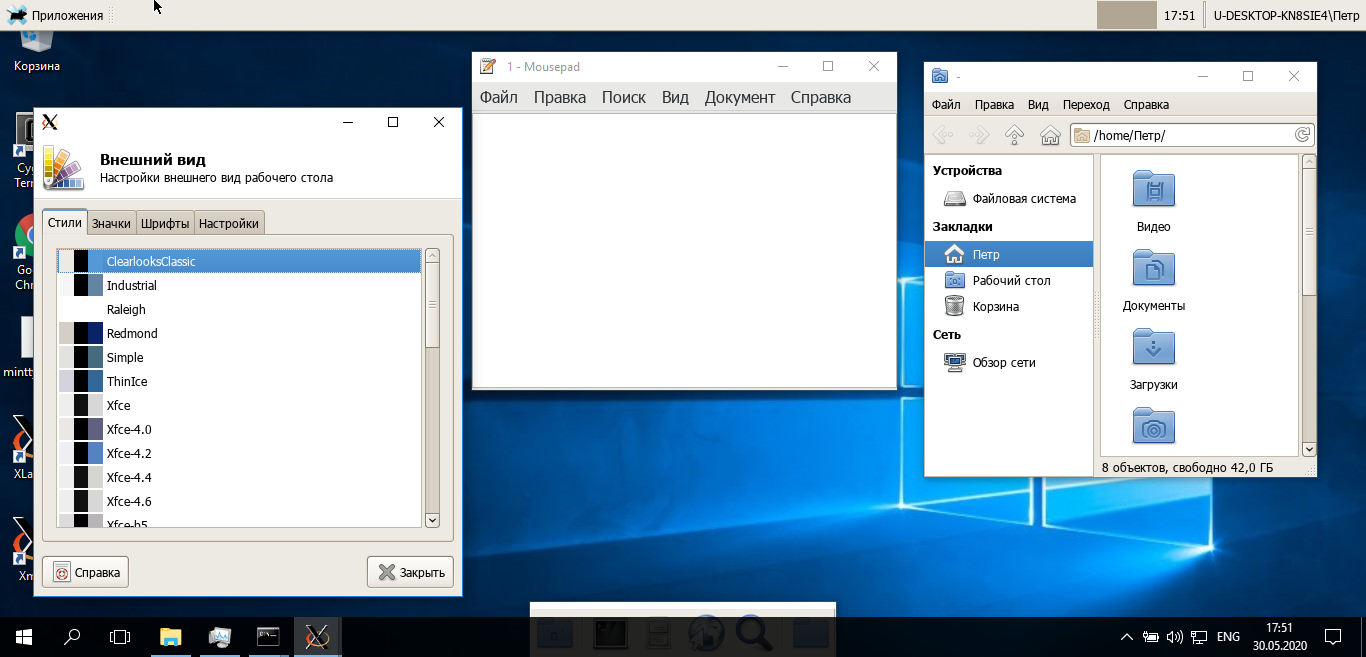The height and width of the screenshot is (657, 1366).
Task: Open Обзор сети in the sidebar
Action: (1003, 363)
